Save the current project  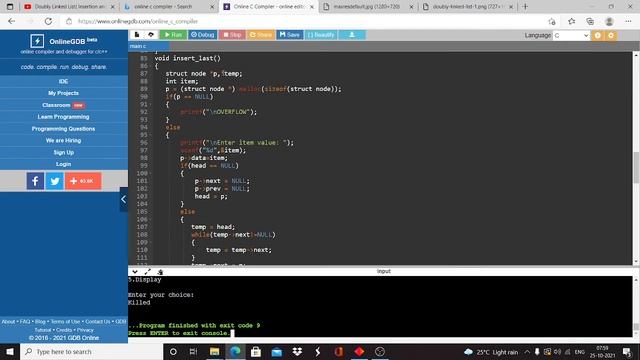(x=290, y=35)
